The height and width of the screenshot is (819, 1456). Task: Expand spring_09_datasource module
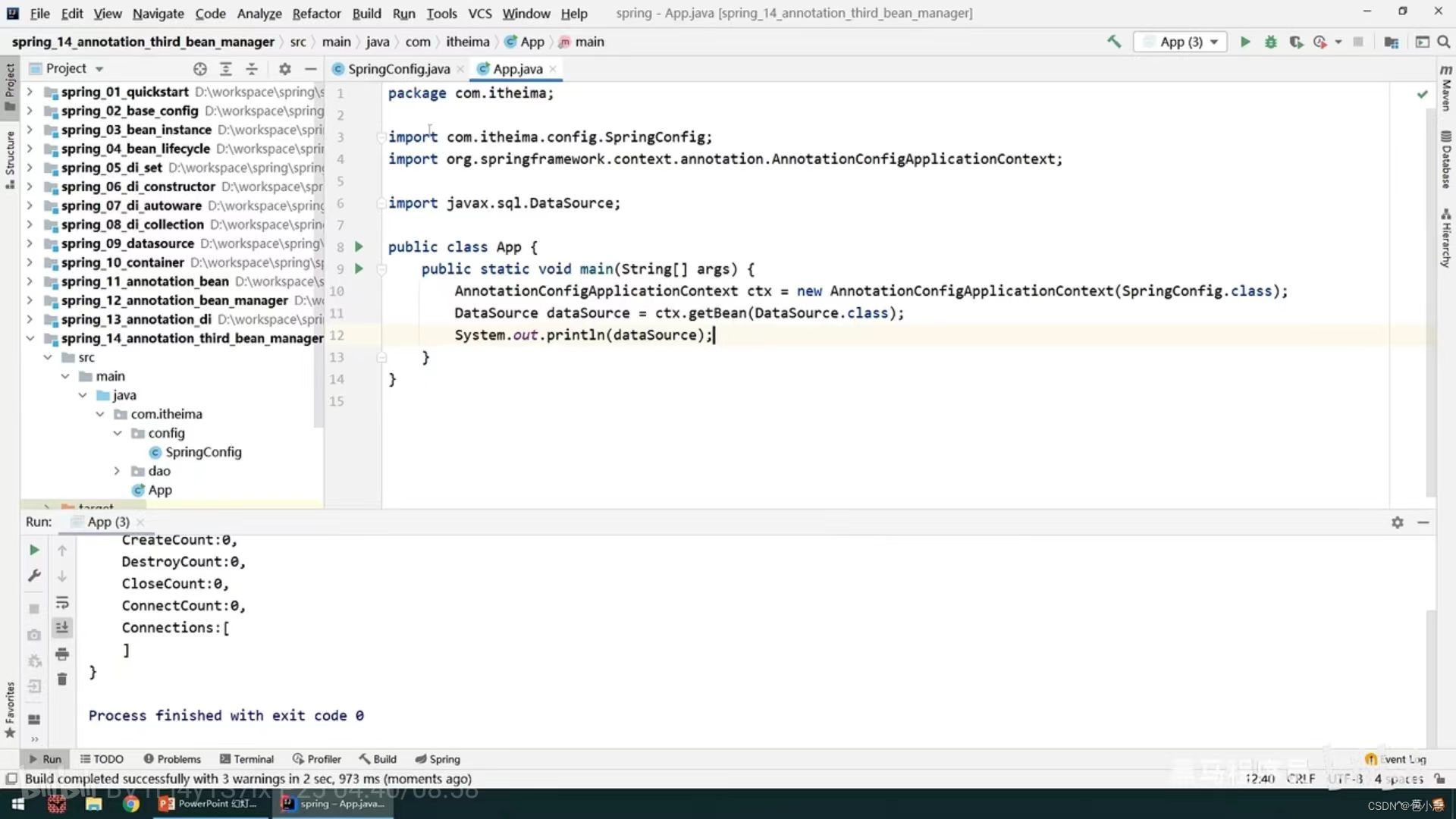coord(30,243)
